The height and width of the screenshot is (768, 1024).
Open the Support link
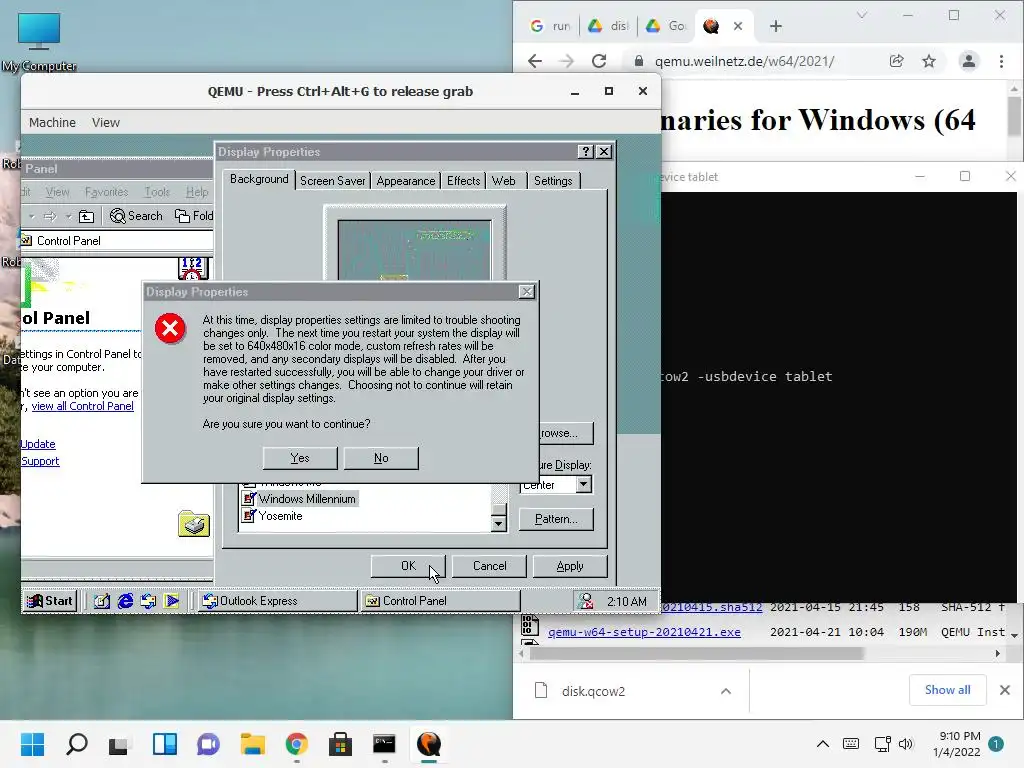pyautogui.click(x=40, y=461)
